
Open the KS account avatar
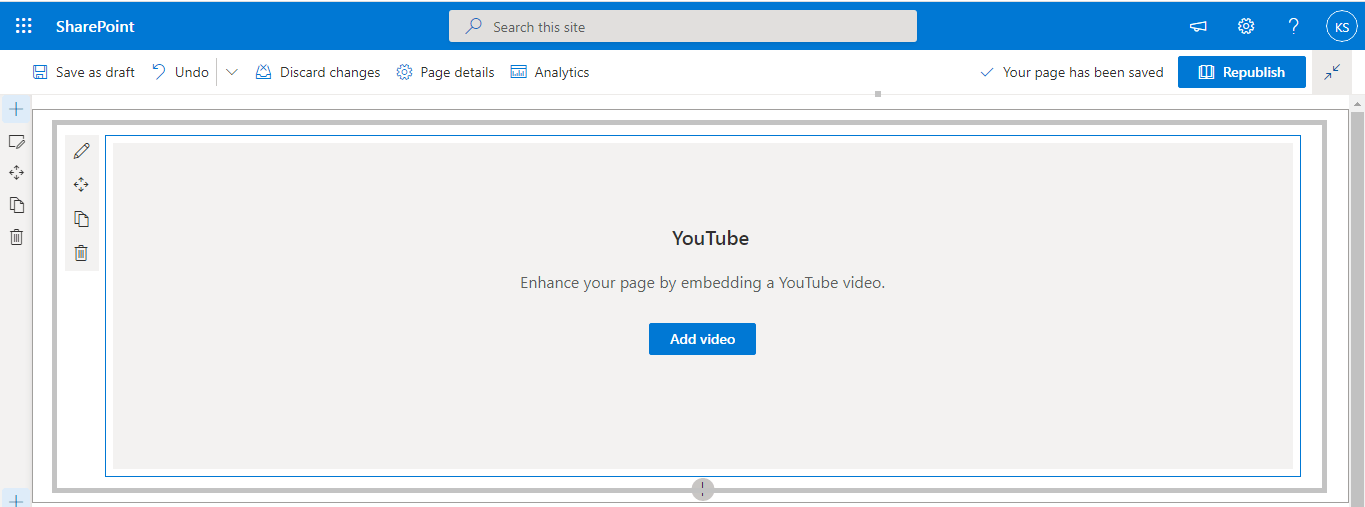pos(1341,27)
